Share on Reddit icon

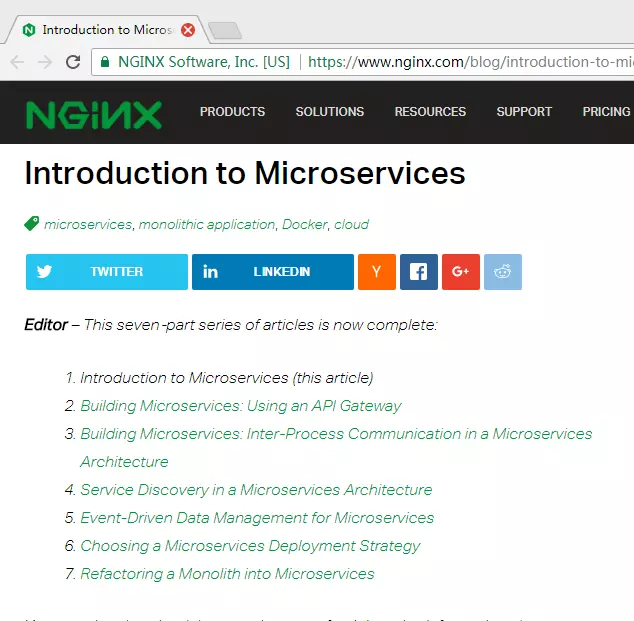point(503,272)
